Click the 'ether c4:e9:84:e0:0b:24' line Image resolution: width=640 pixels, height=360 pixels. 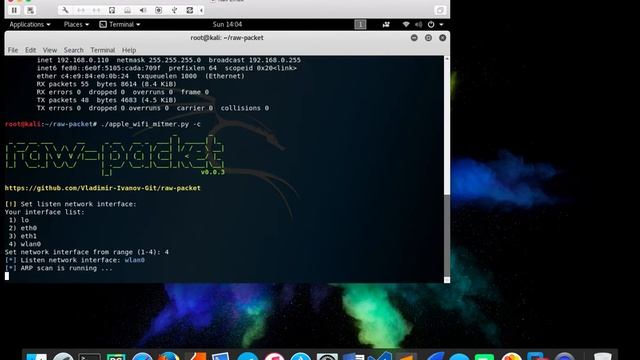(x=141, y=76)
